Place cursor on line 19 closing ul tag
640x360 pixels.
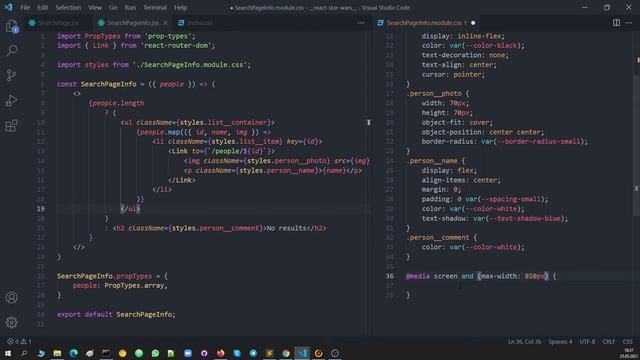coord(130,209)
